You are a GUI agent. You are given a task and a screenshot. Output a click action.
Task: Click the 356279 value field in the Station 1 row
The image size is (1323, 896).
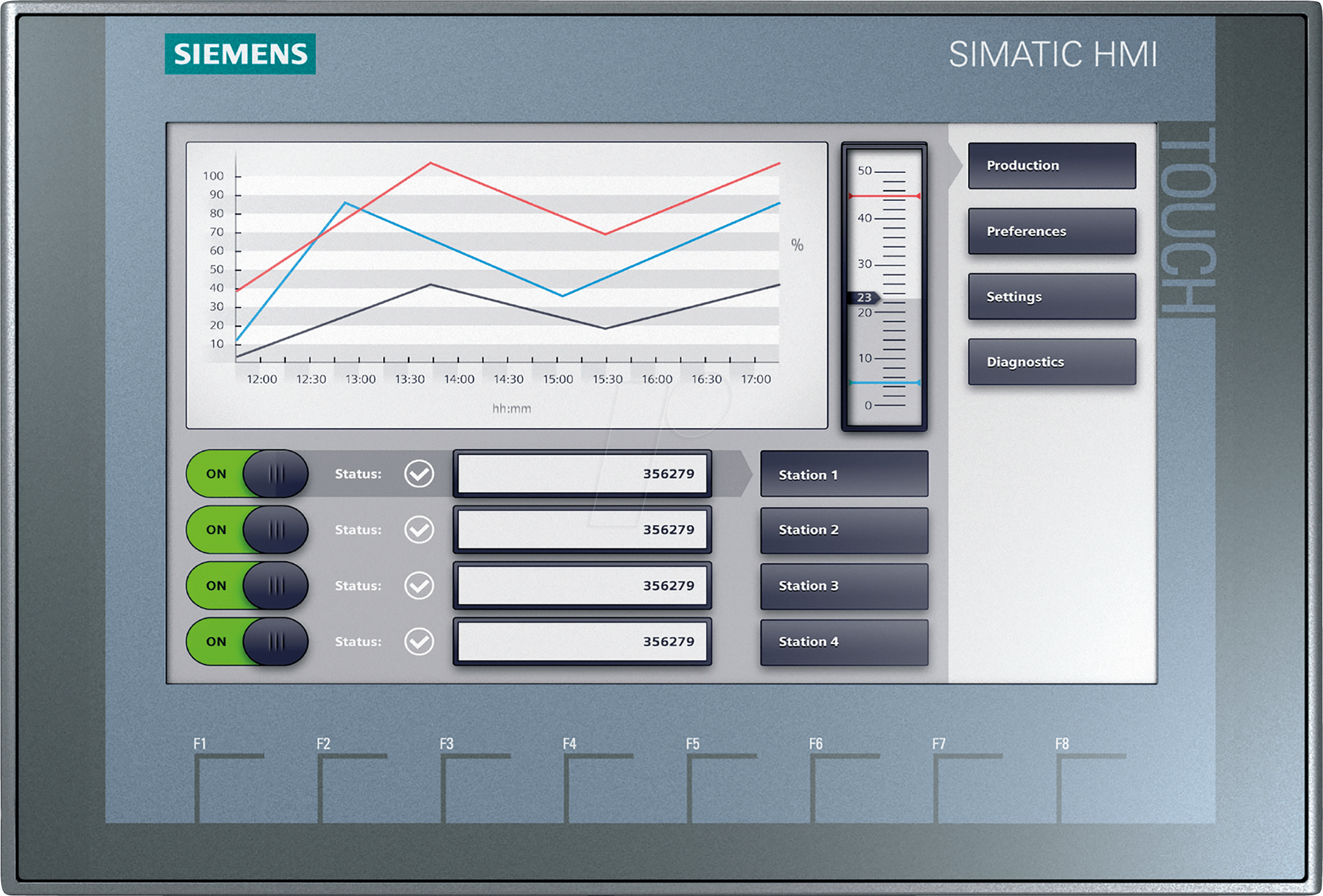point(582,474)
